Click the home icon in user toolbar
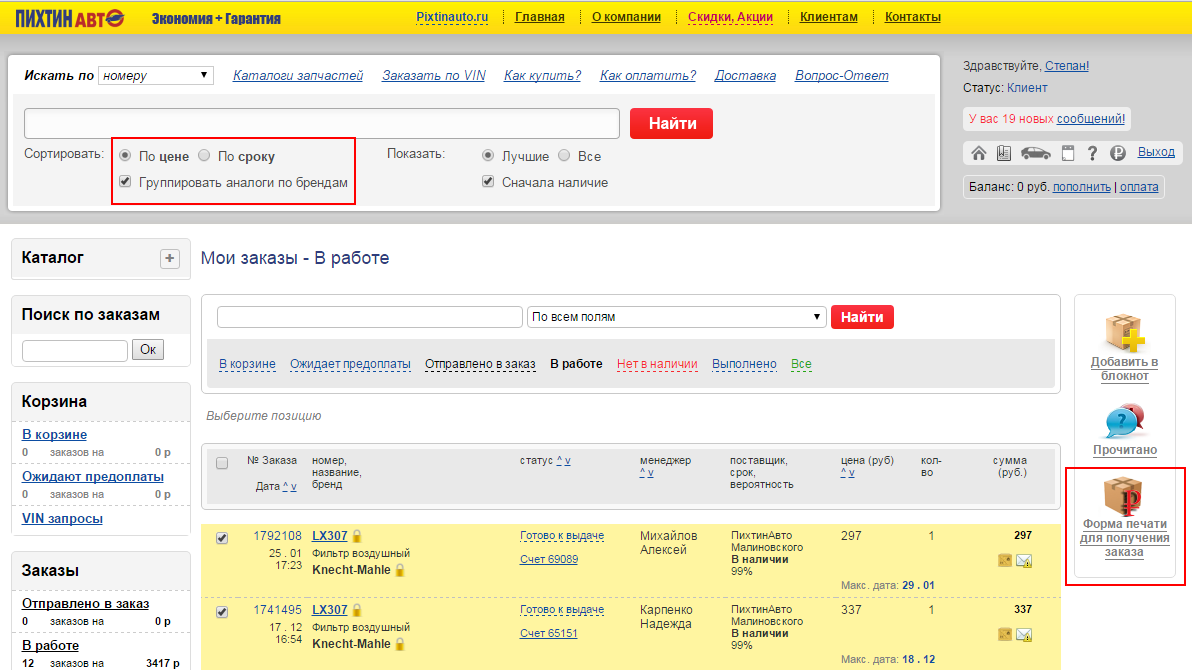This screenshot has width=1192, height=670. 979,153
